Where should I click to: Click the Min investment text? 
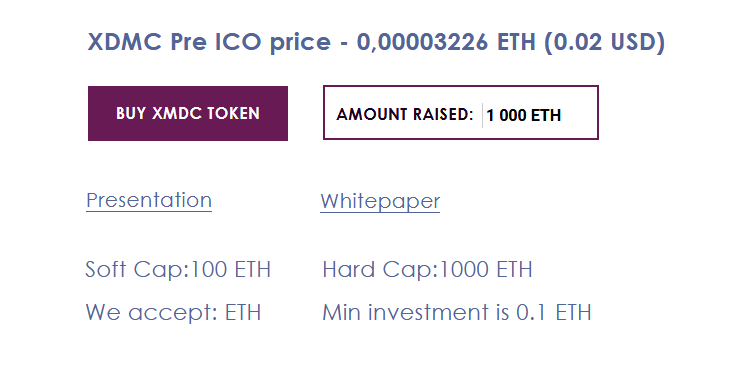(x=415, y=312)
